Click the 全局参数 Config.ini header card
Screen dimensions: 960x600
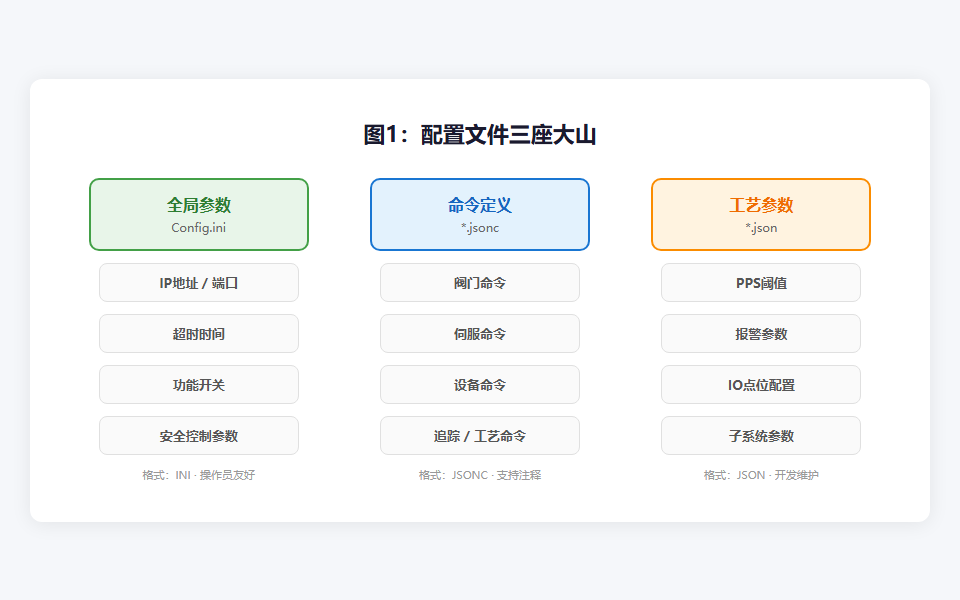click(x=199, y=214)
